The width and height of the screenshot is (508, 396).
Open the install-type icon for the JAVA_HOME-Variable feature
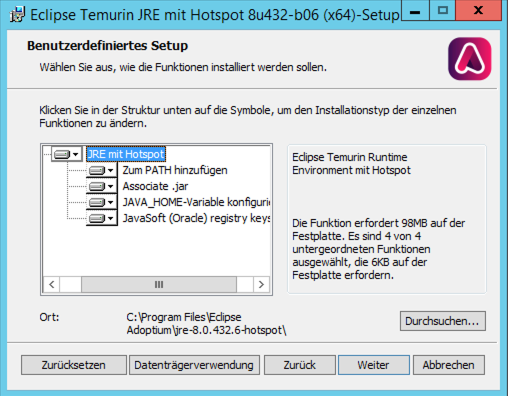click(x=102, y=202)
